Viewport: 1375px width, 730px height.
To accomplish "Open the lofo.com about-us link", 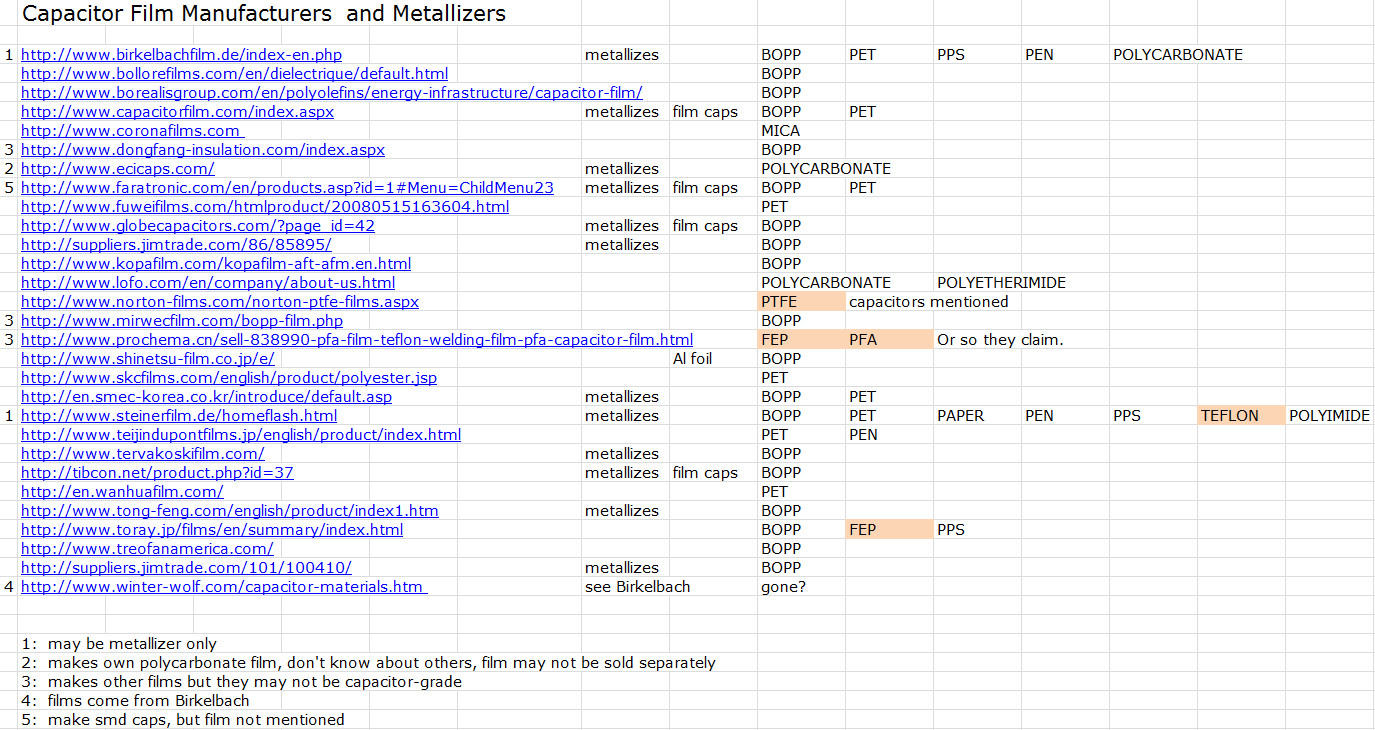I will click(x=208, y=283).
